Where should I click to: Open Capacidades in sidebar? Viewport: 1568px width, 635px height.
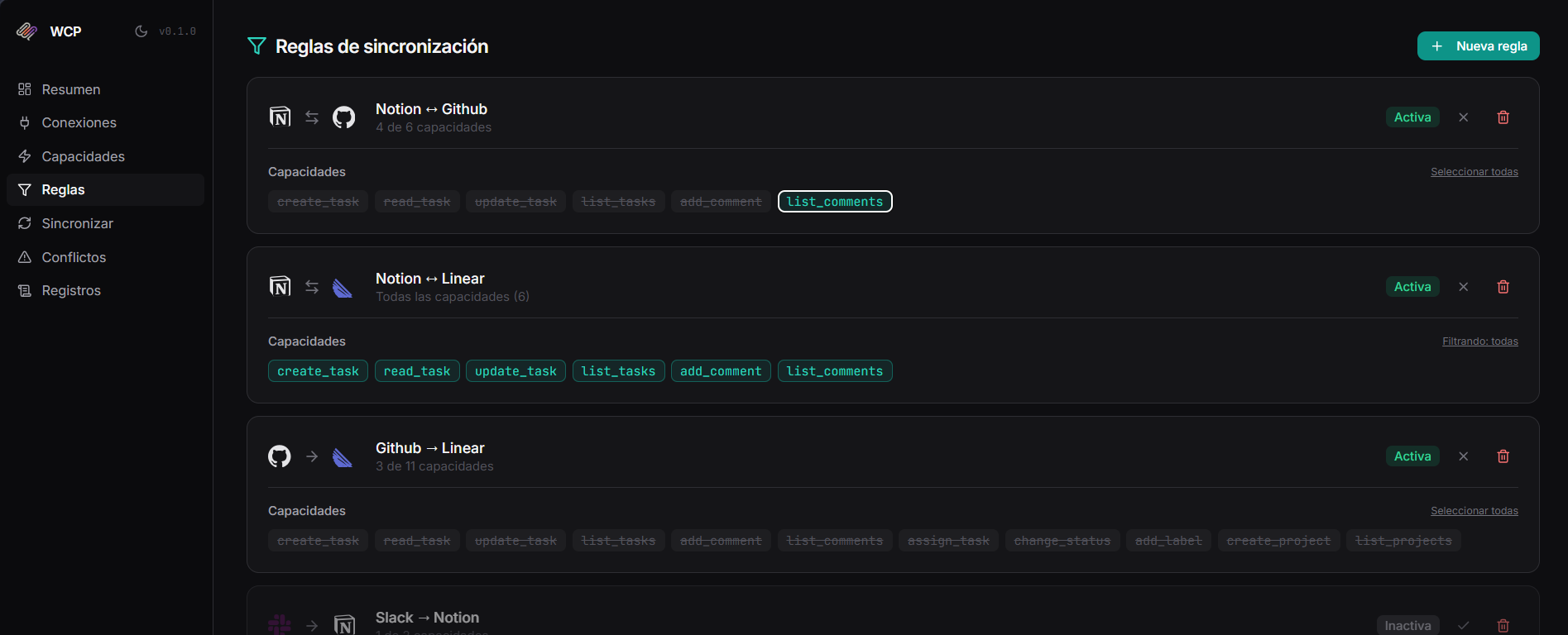(105, 156)
